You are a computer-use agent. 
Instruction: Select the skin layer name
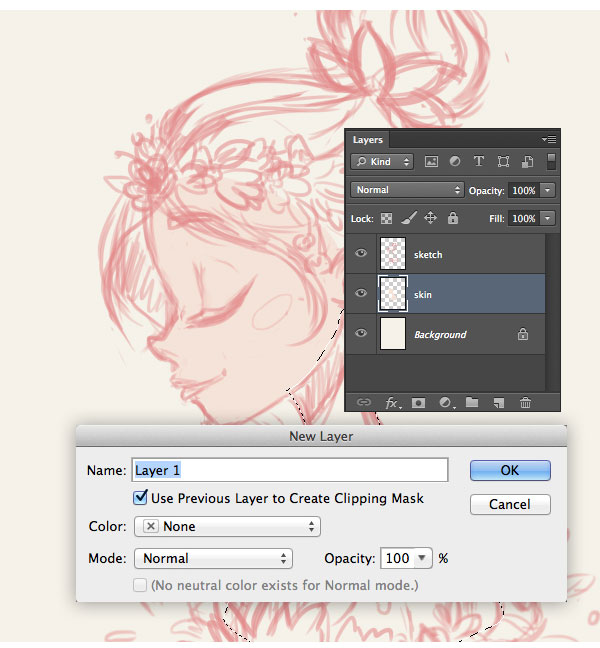point(423,295)
